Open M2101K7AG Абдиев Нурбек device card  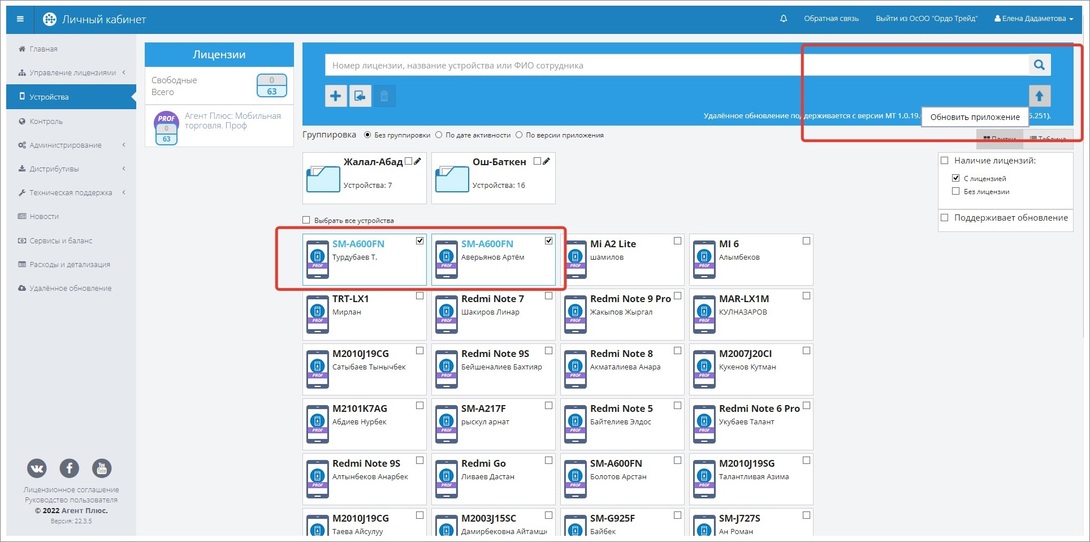click(364, 424)
